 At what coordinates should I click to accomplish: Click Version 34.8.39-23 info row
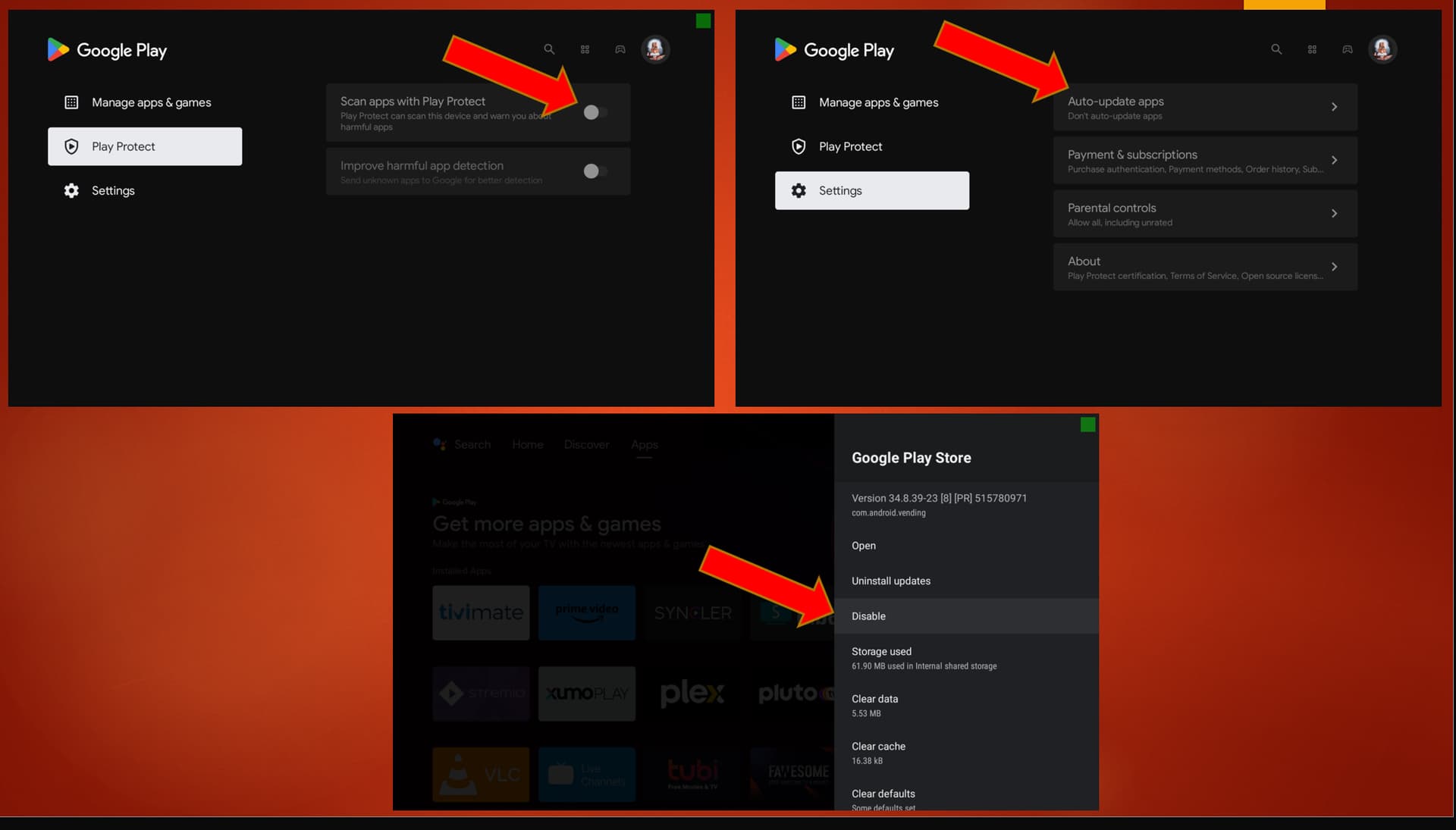(966, 505)
